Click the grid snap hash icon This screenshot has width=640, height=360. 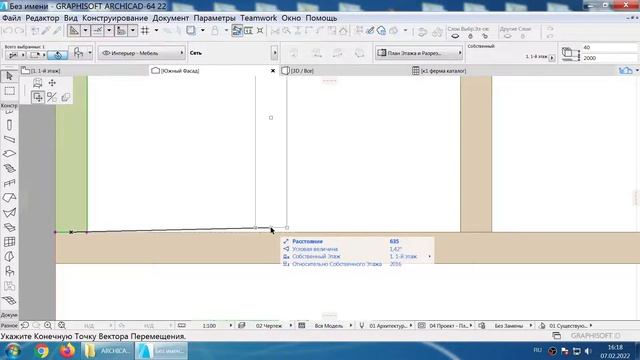click(145, 31)
